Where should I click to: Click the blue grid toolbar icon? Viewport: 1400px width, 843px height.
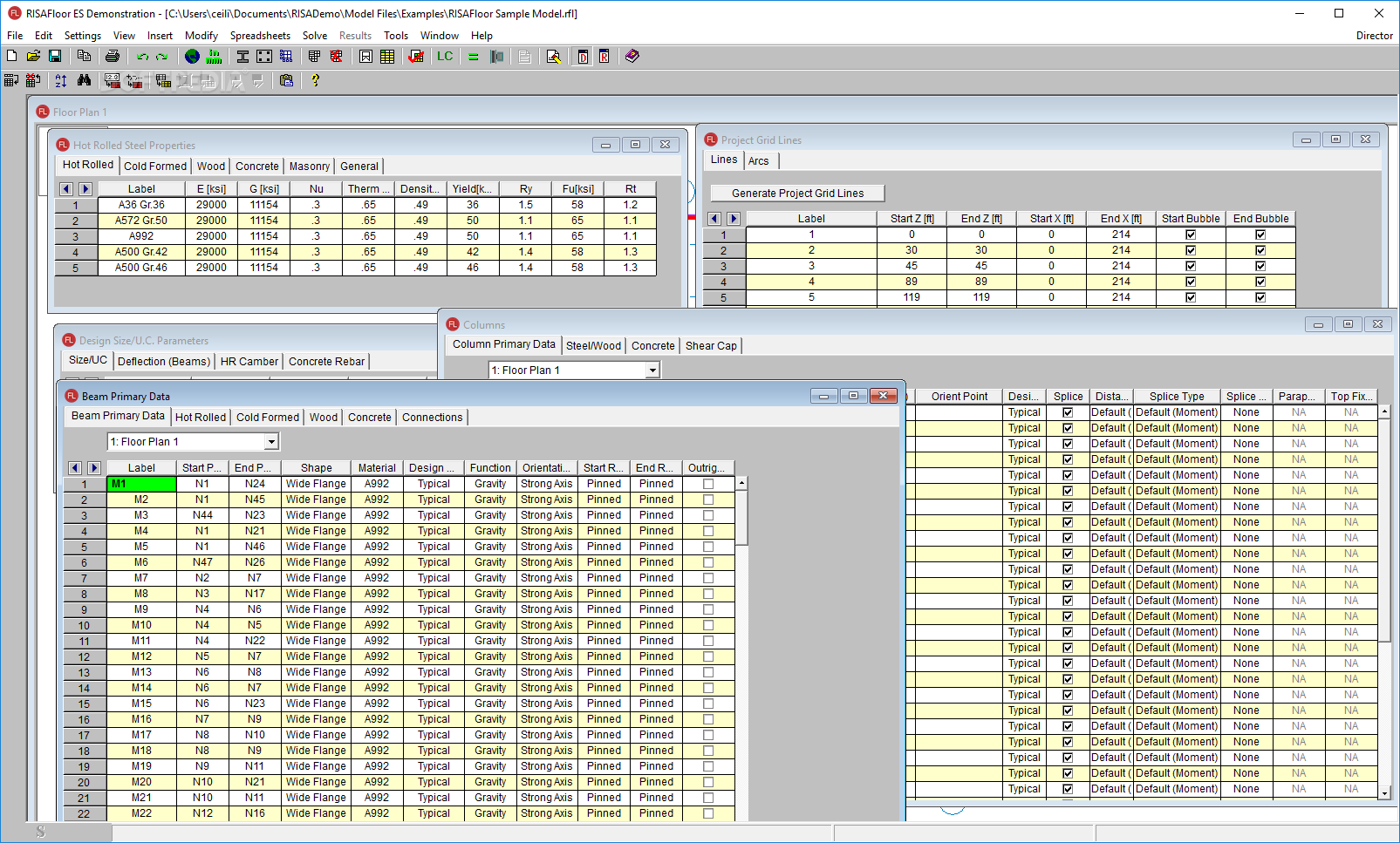286,56
